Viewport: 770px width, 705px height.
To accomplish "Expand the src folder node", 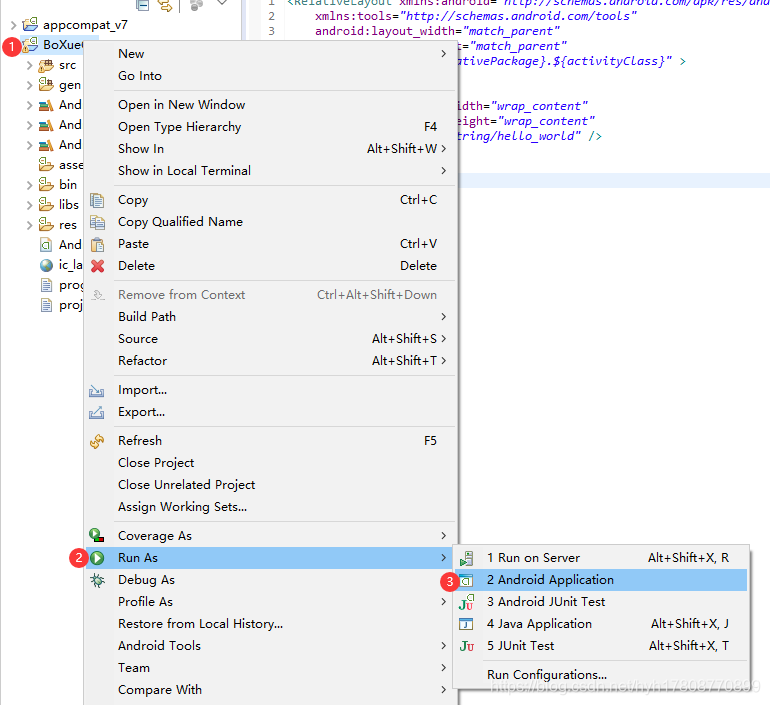I will click(29, 65).
